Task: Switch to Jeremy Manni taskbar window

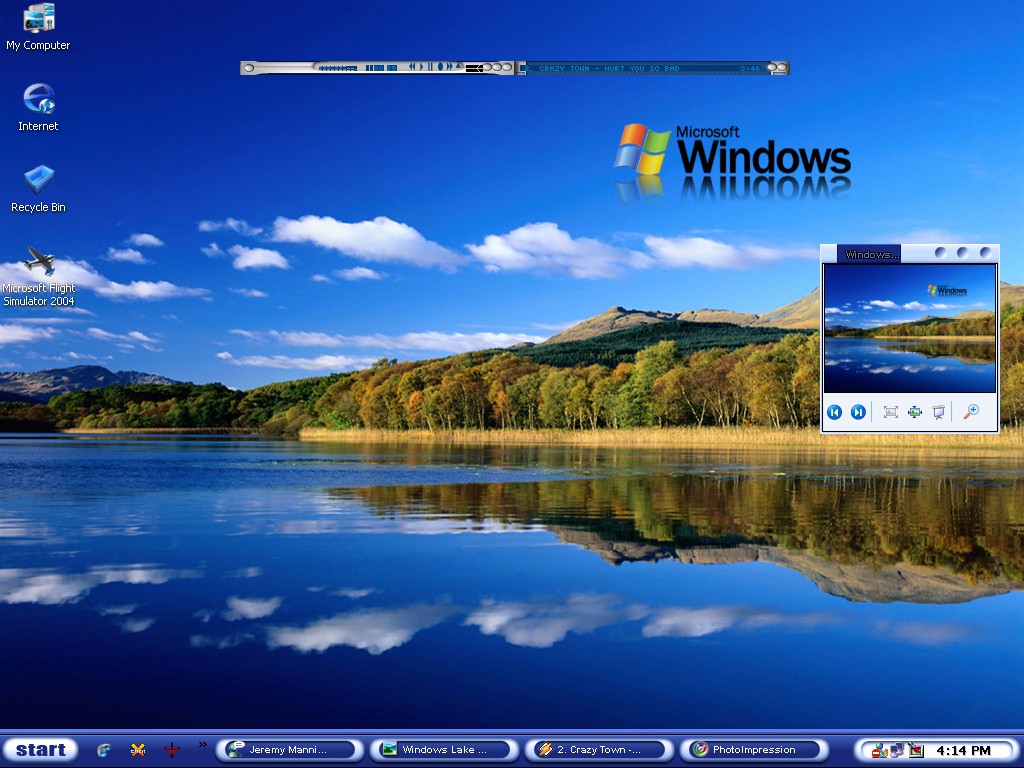Action: [290, 750]
